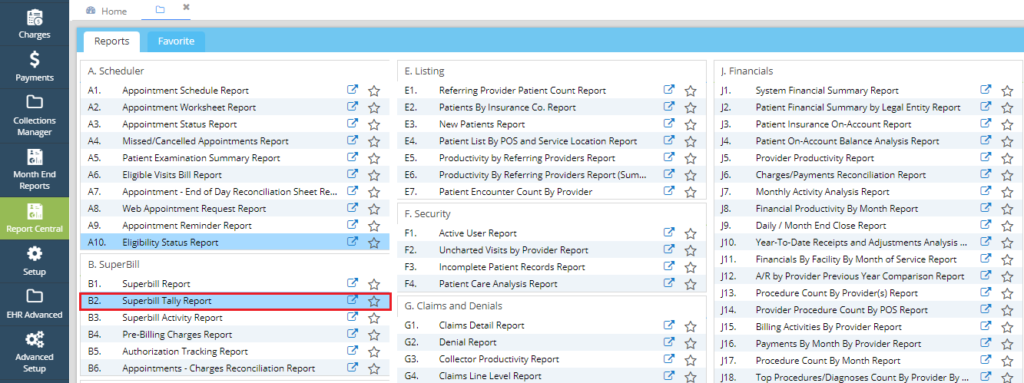Favorite Patients By Insurance Co. Report star

click(x=690, y=108)
